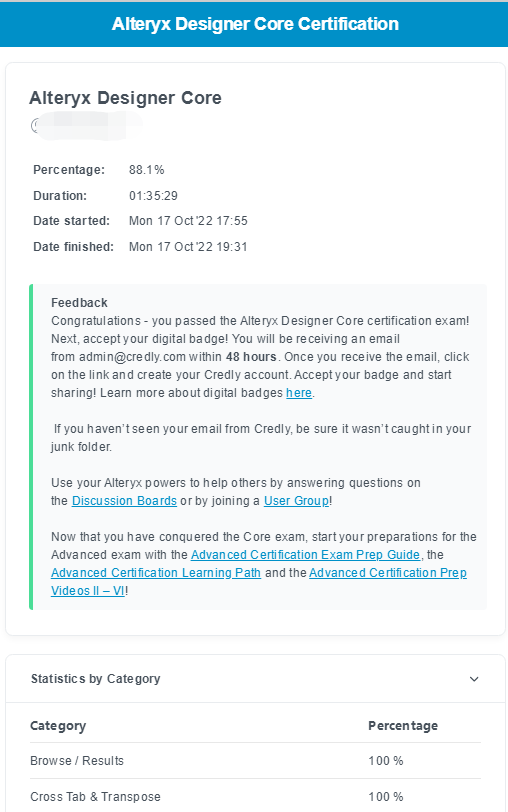Open the Advanced Certification Learning Path link
The width and height of the screenshot is (508, 812).
pos(156,573)
